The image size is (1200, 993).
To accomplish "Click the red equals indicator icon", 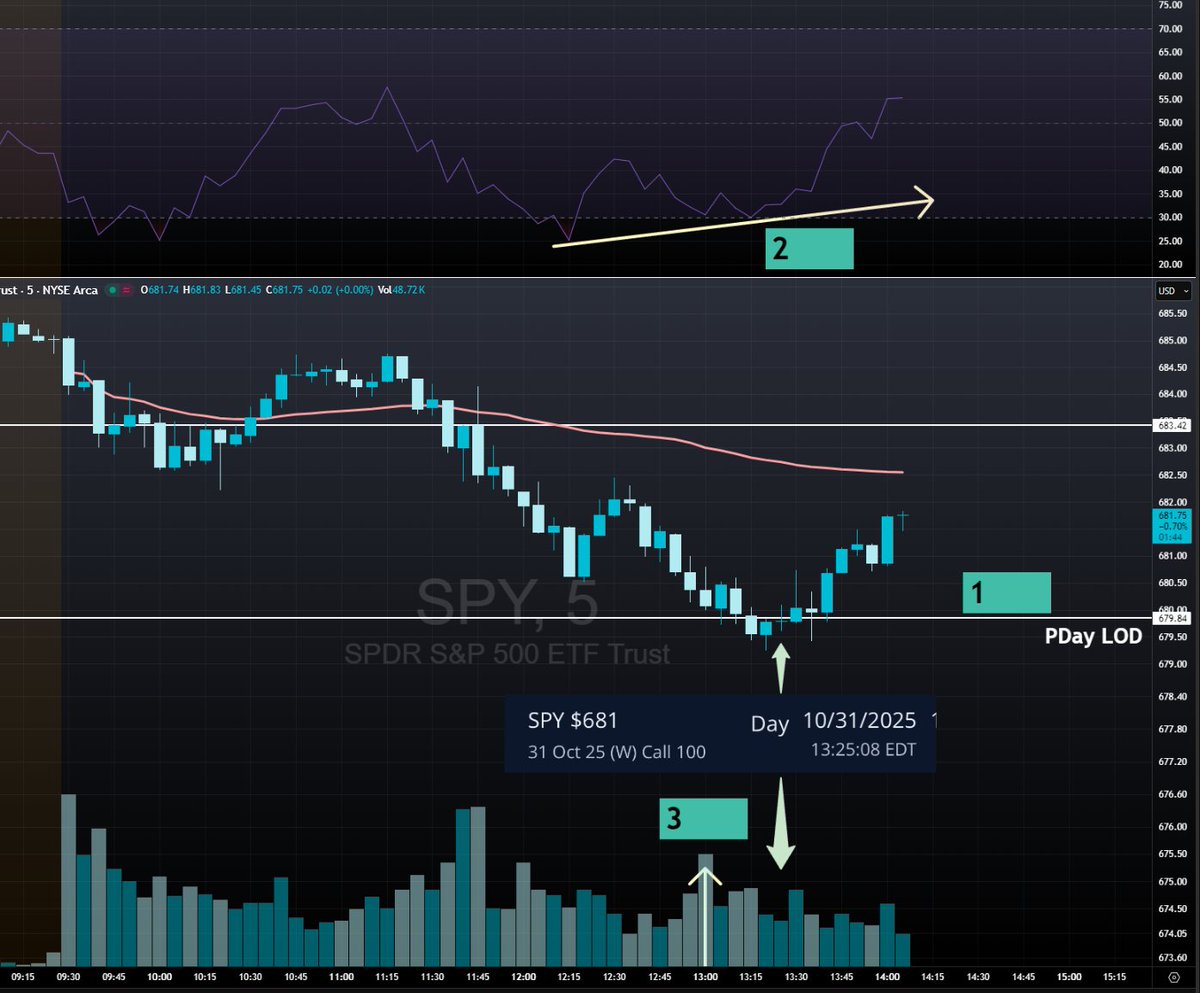I will pyautogui.click(x=126, y=290).
